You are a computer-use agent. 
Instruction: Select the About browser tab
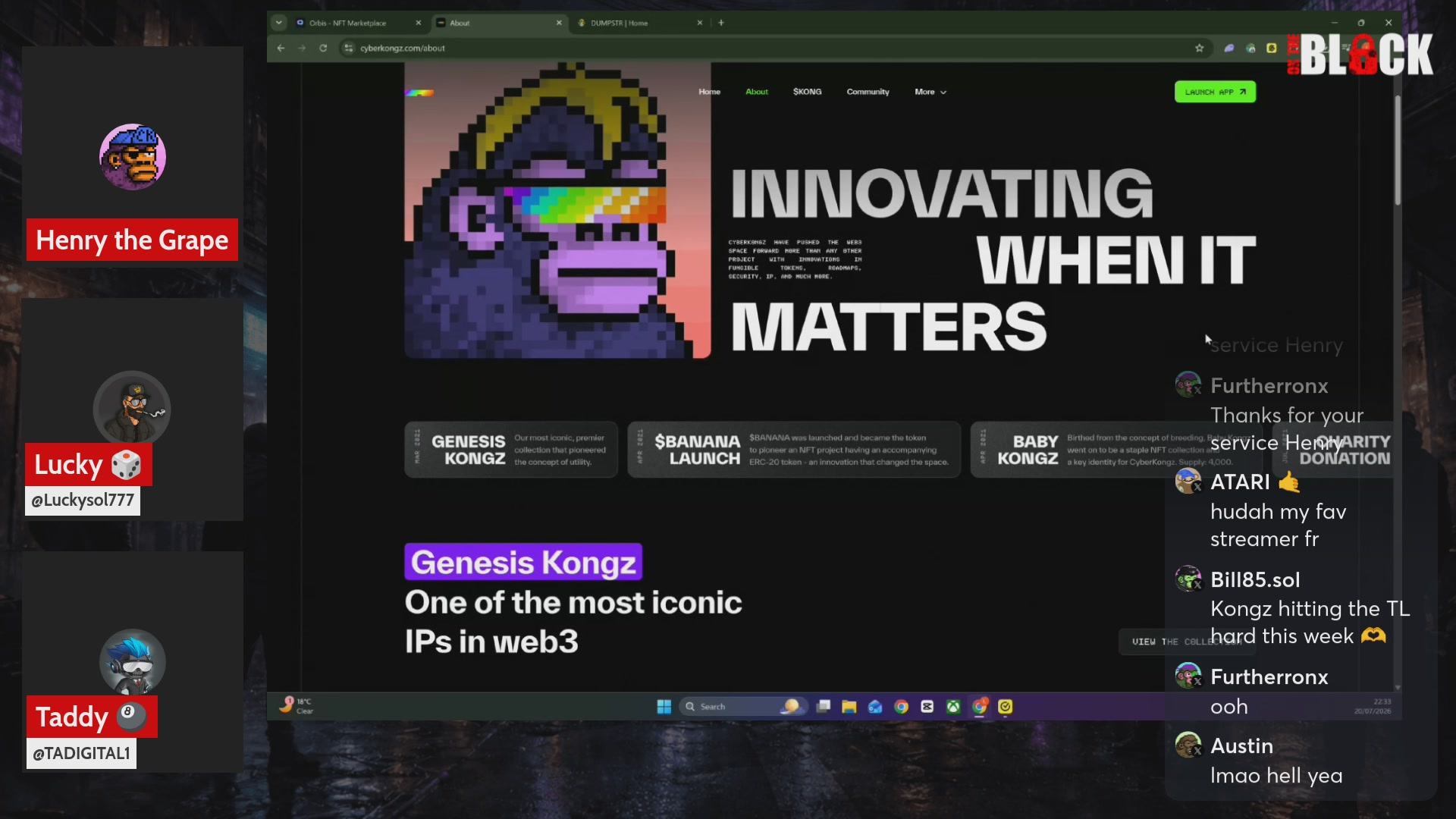coord(500,23)
